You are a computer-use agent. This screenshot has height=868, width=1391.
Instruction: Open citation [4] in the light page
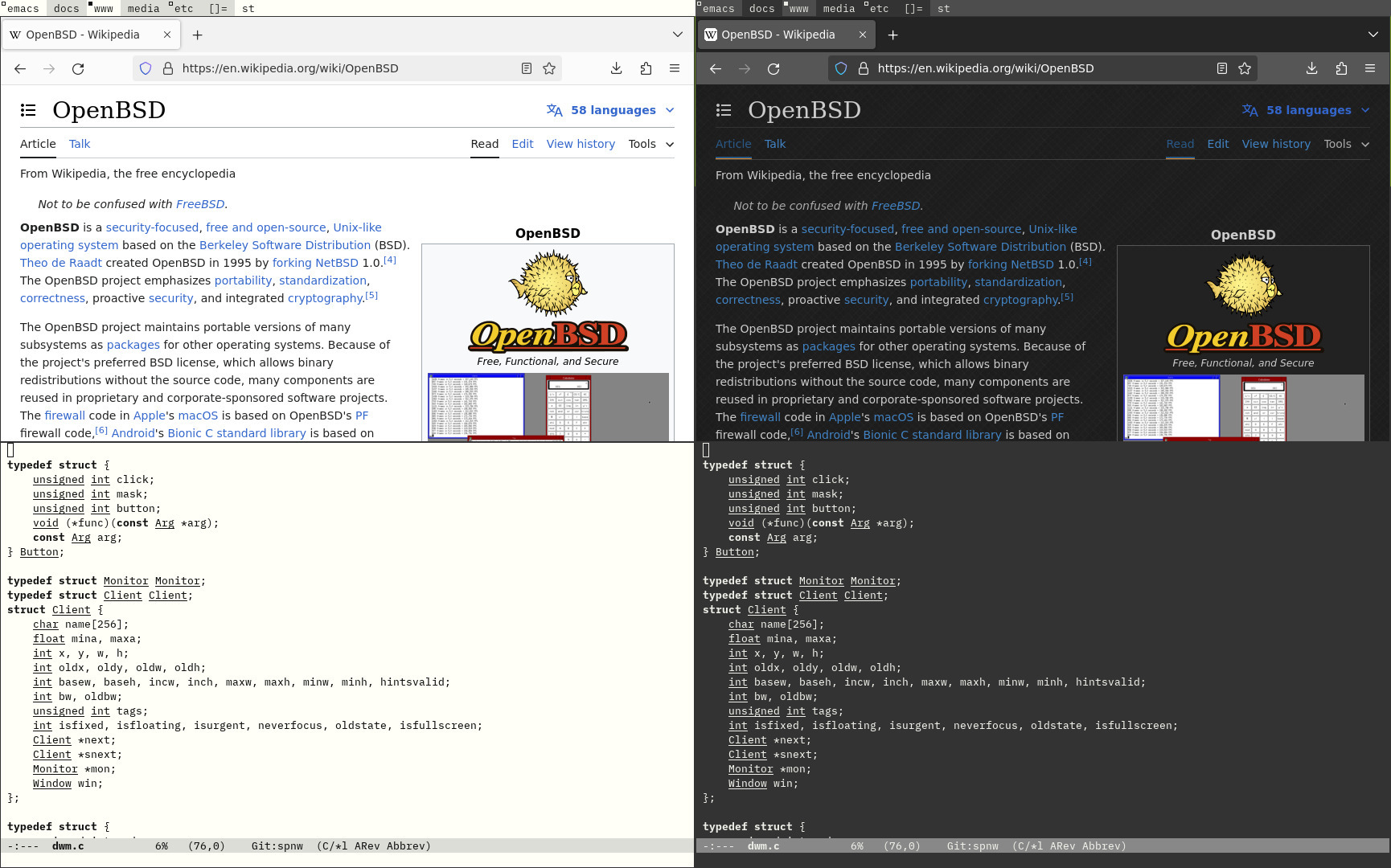pos(390,260)
